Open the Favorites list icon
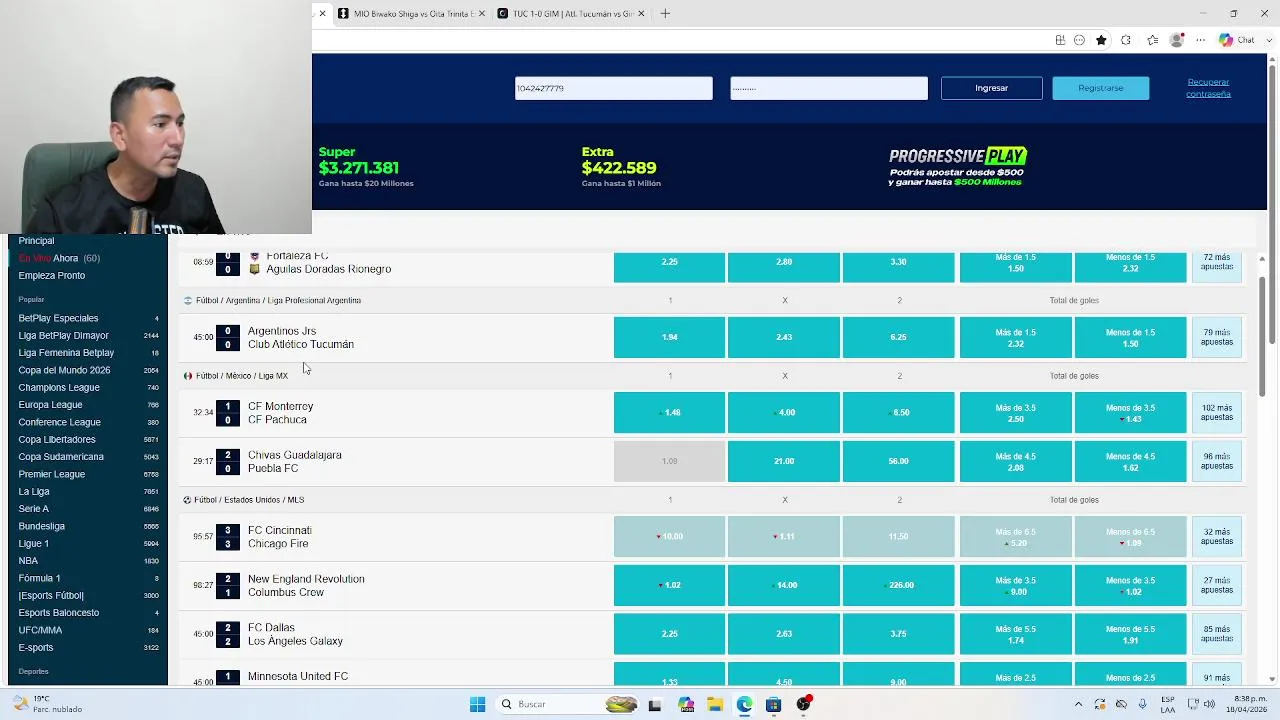Viewport: 1280px width, 720px height. point(1152,40)
